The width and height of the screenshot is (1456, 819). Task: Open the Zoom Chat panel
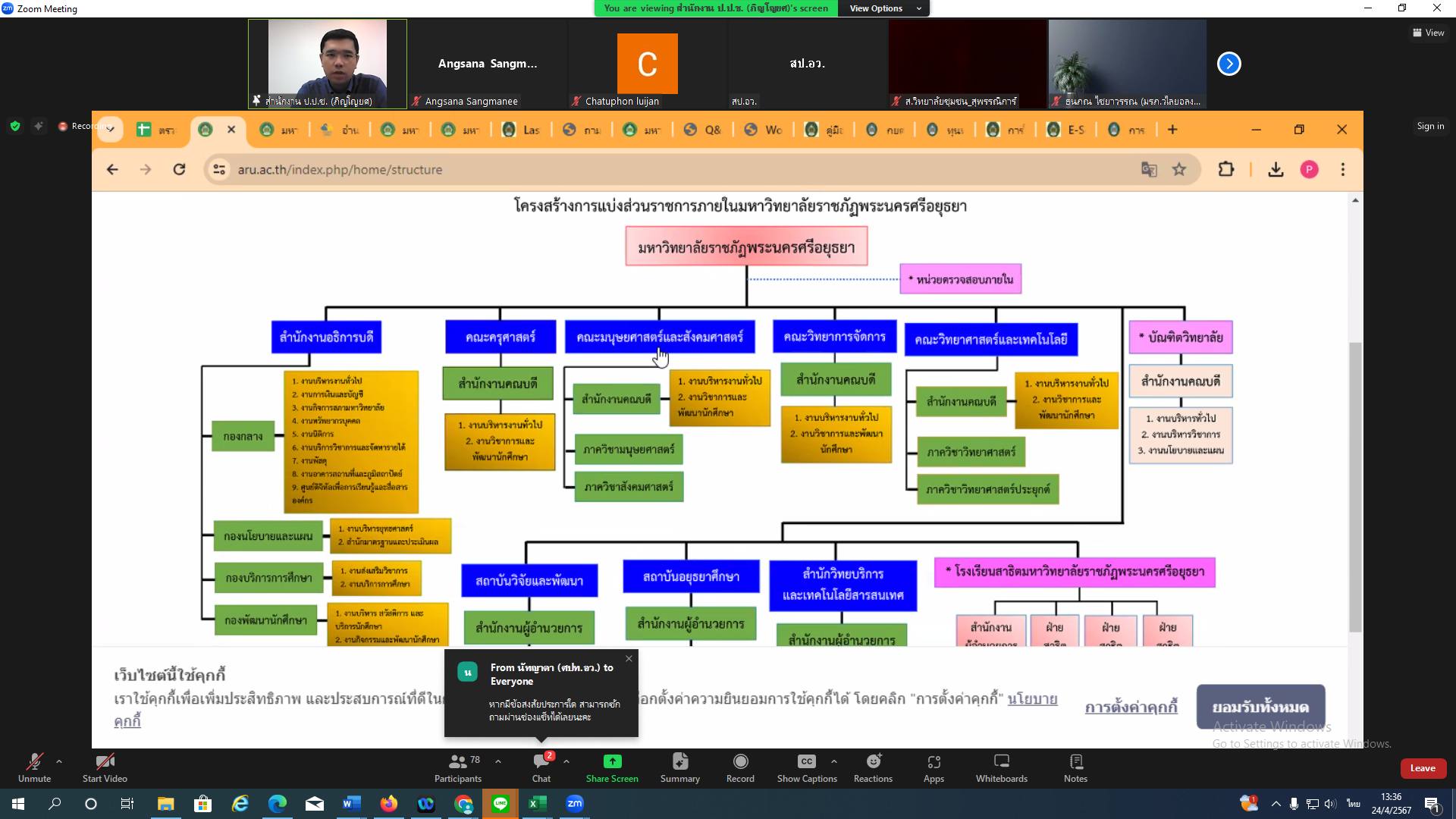541,767
